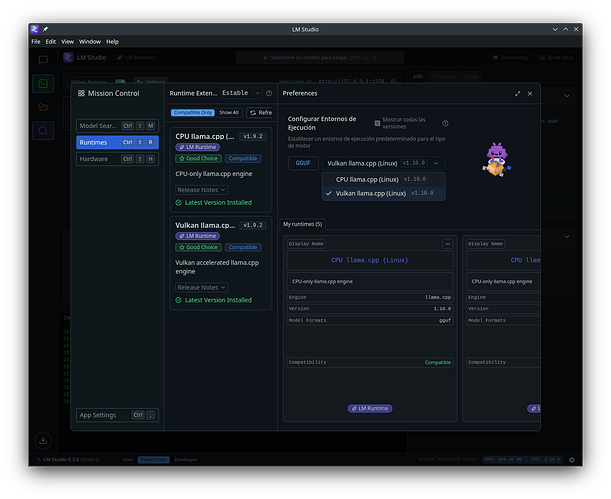Open the Discover search icon in the sidebar

(x=43, y=130)
